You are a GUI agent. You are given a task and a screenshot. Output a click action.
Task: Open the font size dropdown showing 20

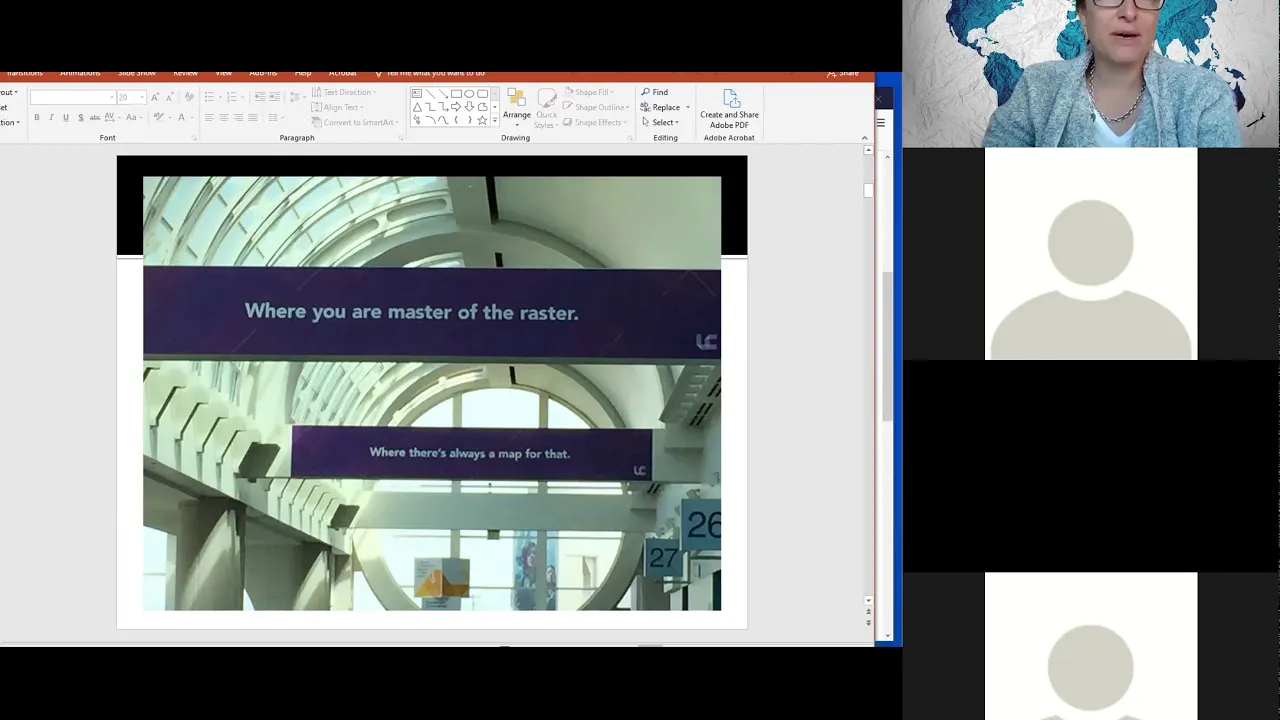pos(131,97)
